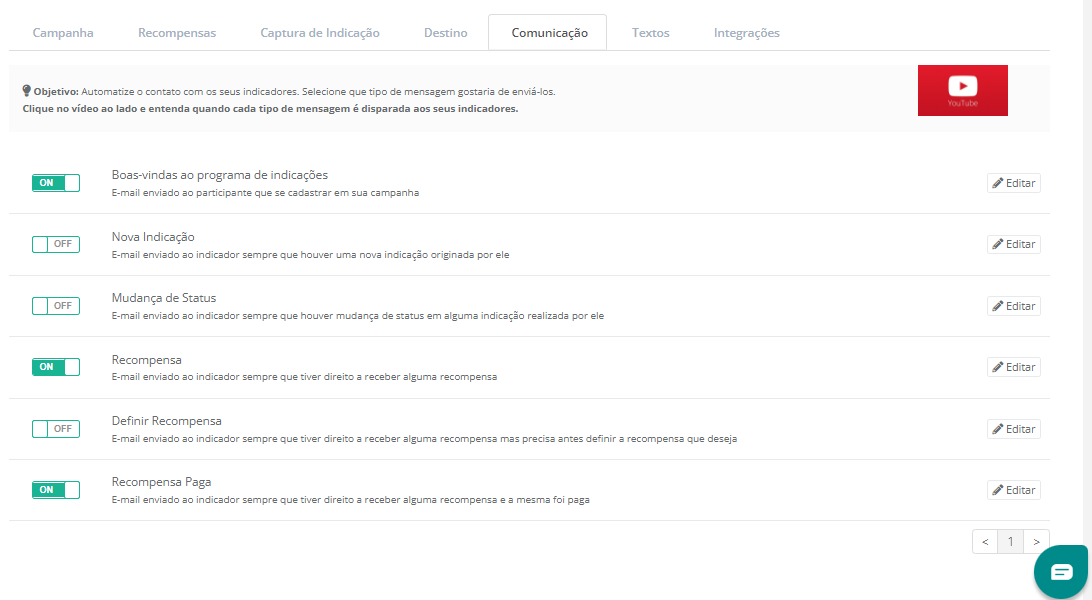Viewport: 1092px width, 600px height.
Task: Click the 'Boas-vindas ao programa de indicações' title
Action: point(219,175)
